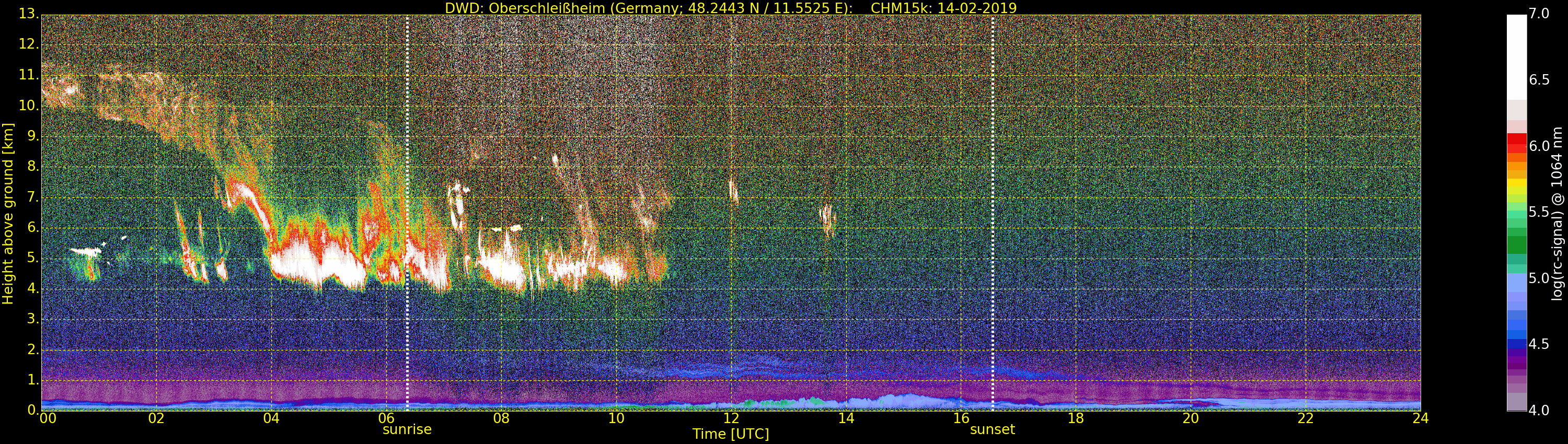Click the 18 tick on the time axis
Viewport: 1568px width, 444px height.
(1076, 418)
